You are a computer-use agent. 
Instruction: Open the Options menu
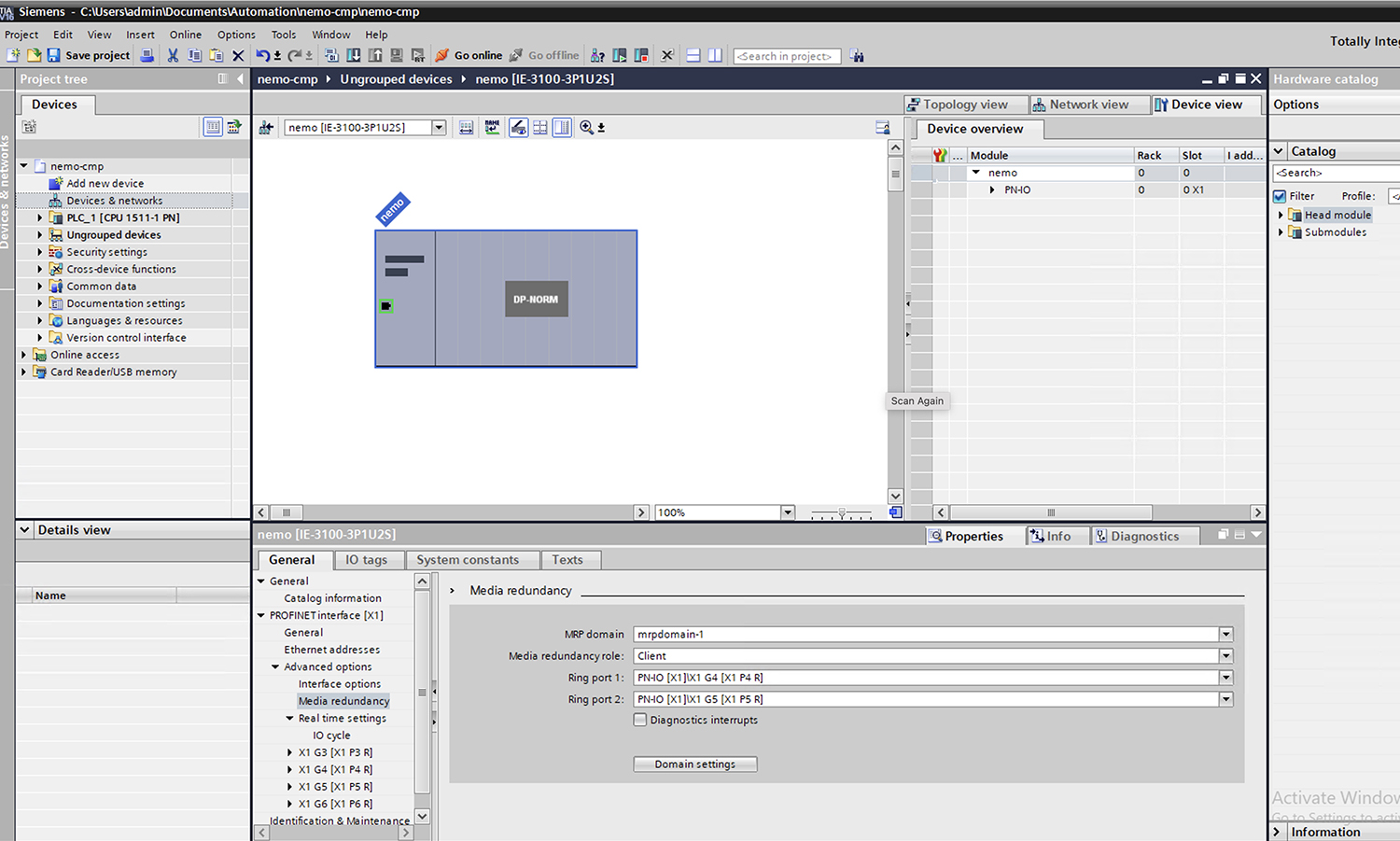[236, 35]
